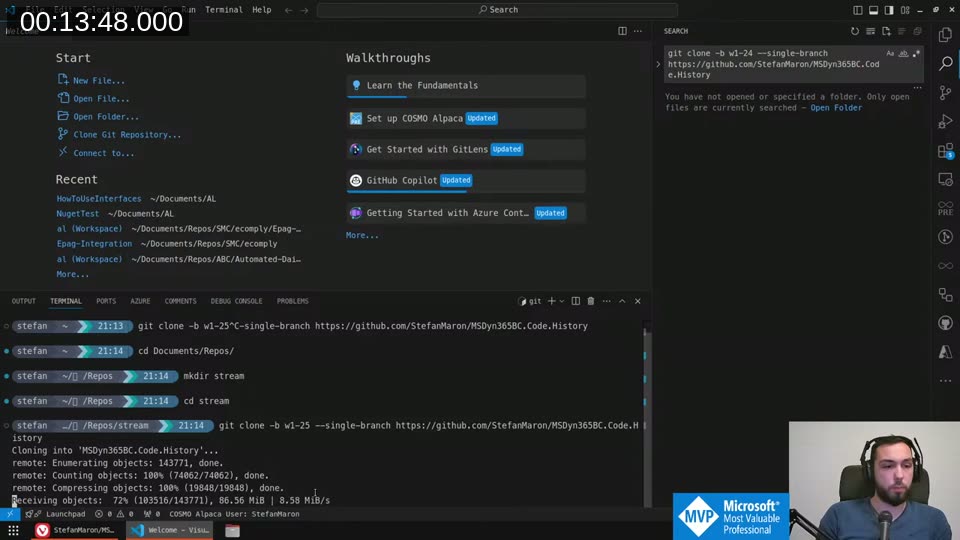
Task: Open Get Started with GitLens walkthrough
Action: 465,149
